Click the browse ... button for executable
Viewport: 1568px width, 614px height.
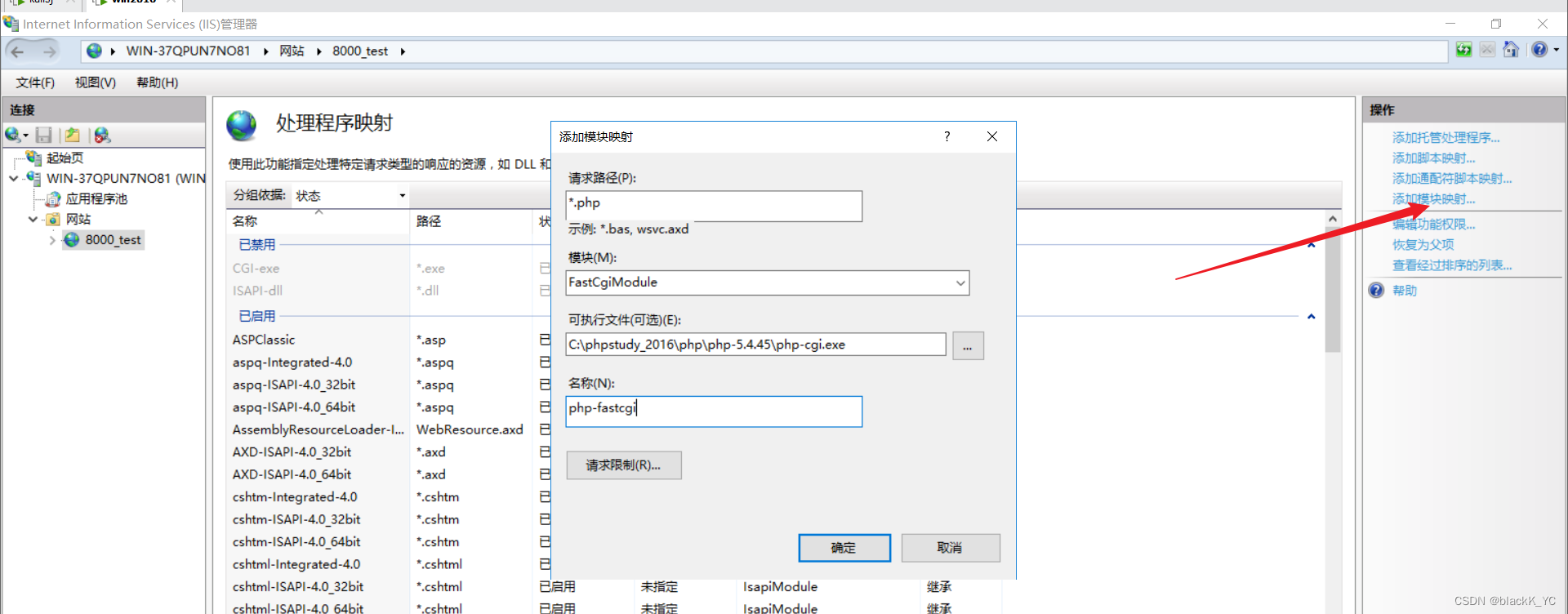click(968, 346)
